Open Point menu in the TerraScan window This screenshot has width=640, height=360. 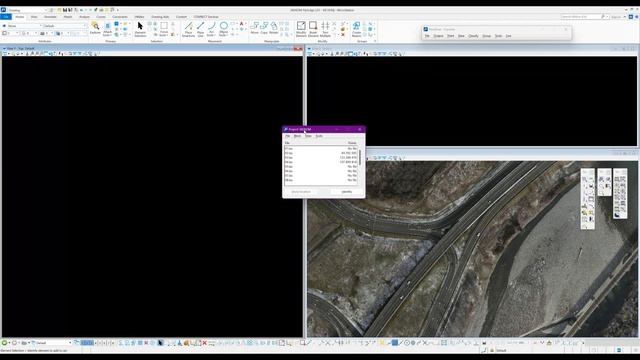point(450,36)
